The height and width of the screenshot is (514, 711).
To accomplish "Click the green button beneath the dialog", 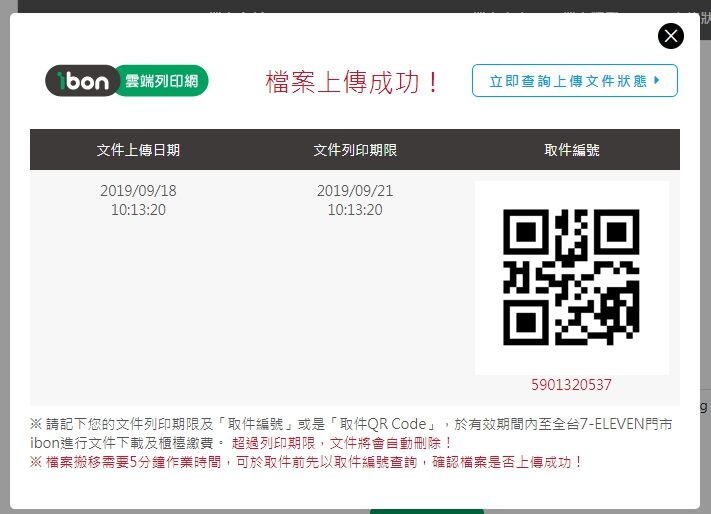I will pos(427,511).
